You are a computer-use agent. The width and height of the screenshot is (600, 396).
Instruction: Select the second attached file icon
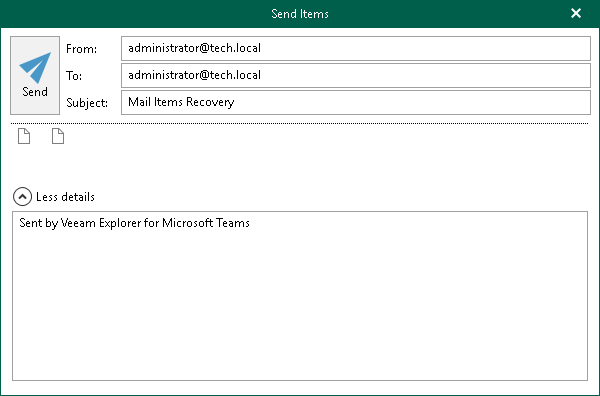tap(58, 136)
